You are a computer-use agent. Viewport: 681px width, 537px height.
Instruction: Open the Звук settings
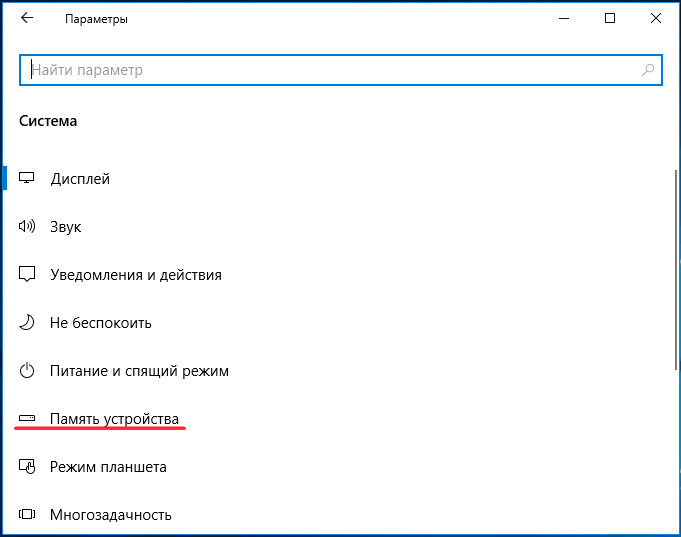point(66,227)
